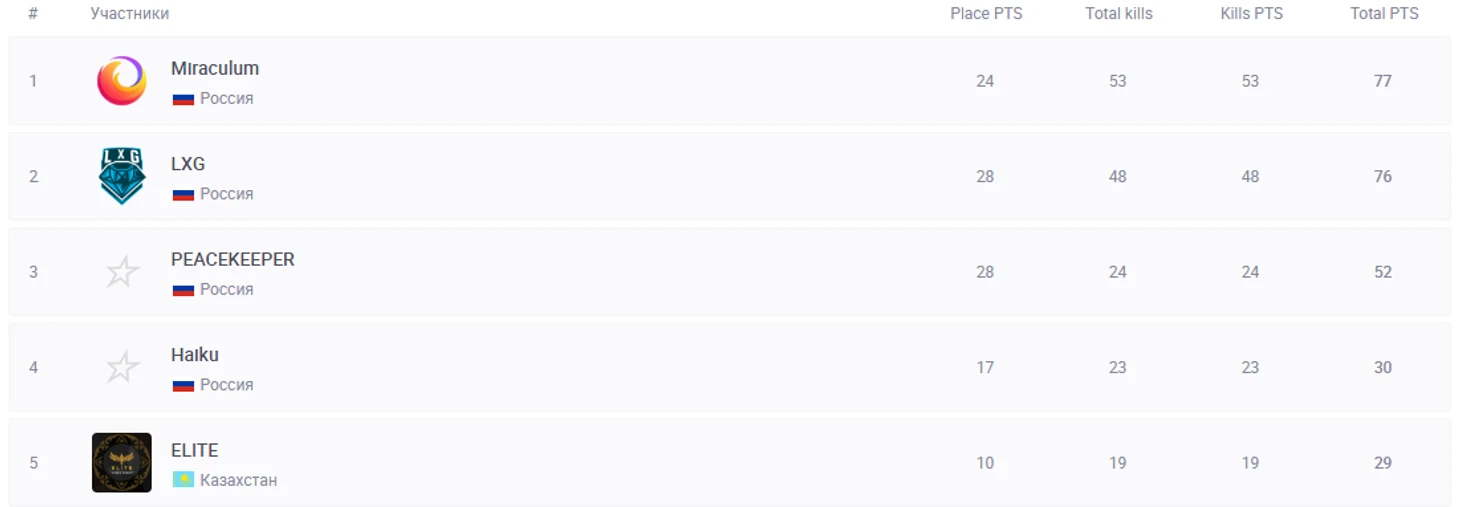
Task: Click the Russian flag under Haiku
Action: [183, 385]
